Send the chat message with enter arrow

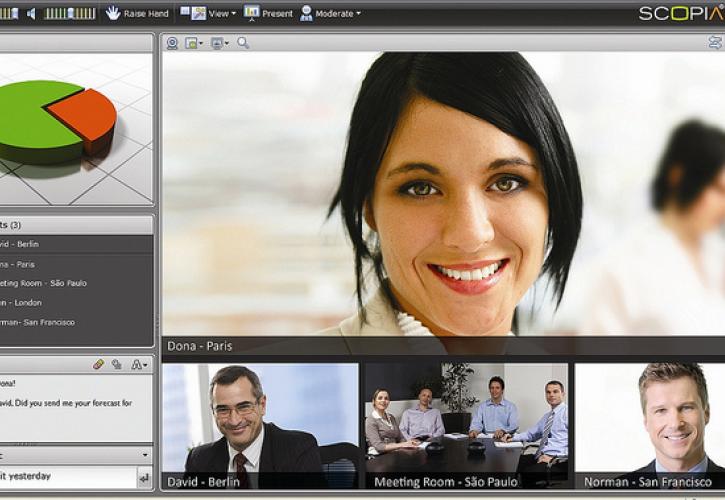coord(144,478)
